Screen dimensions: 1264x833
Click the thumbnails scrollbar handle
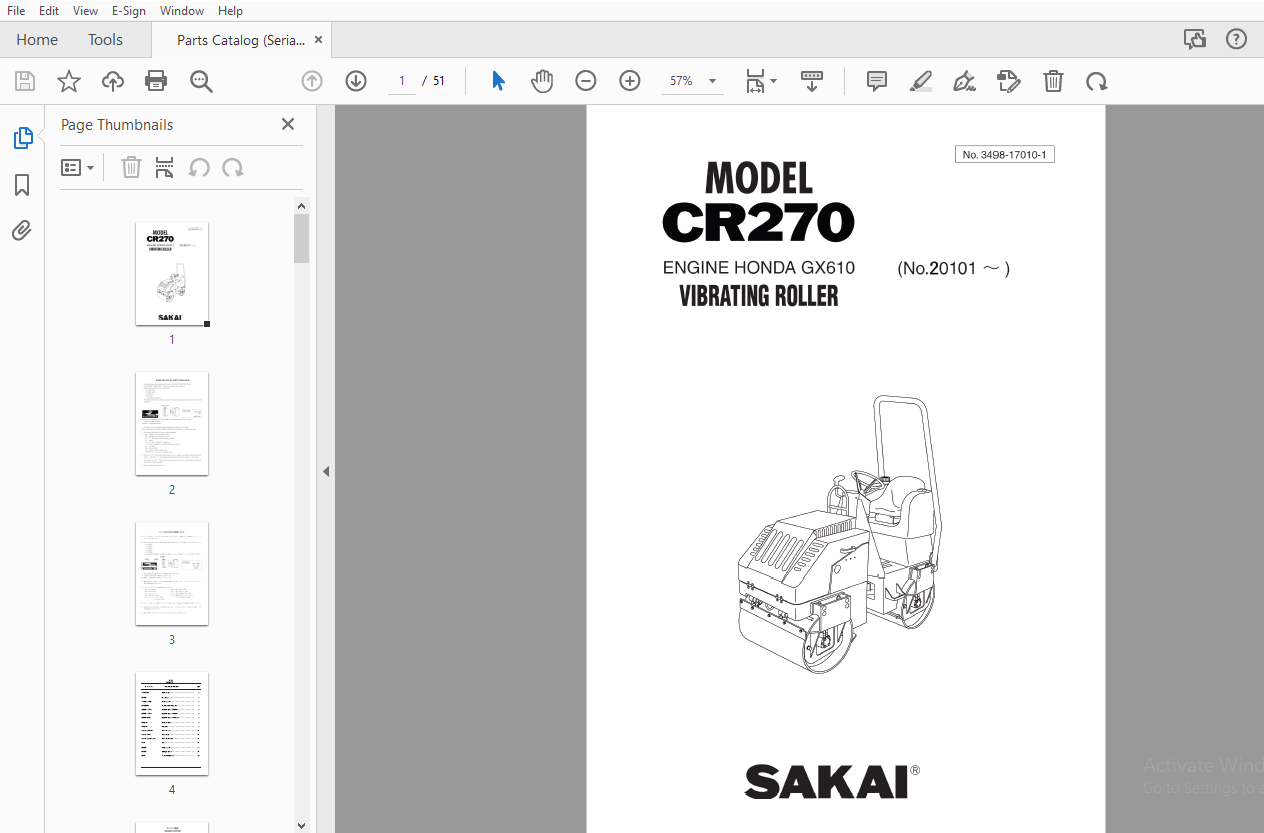point(301,238)
